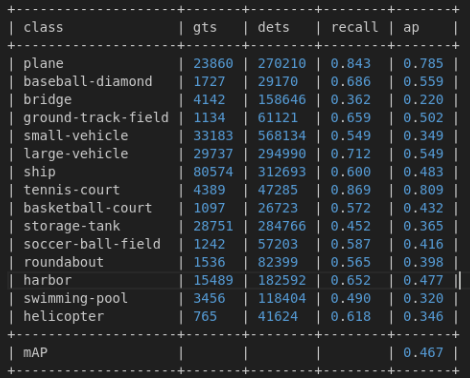Click large-vehicle dets value 294990

coord(282,154)
